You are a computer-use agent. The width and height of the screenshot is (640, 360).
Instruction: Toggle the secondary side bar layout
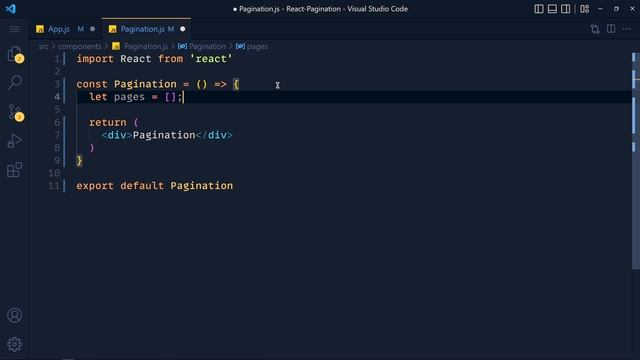click(566, 9)
